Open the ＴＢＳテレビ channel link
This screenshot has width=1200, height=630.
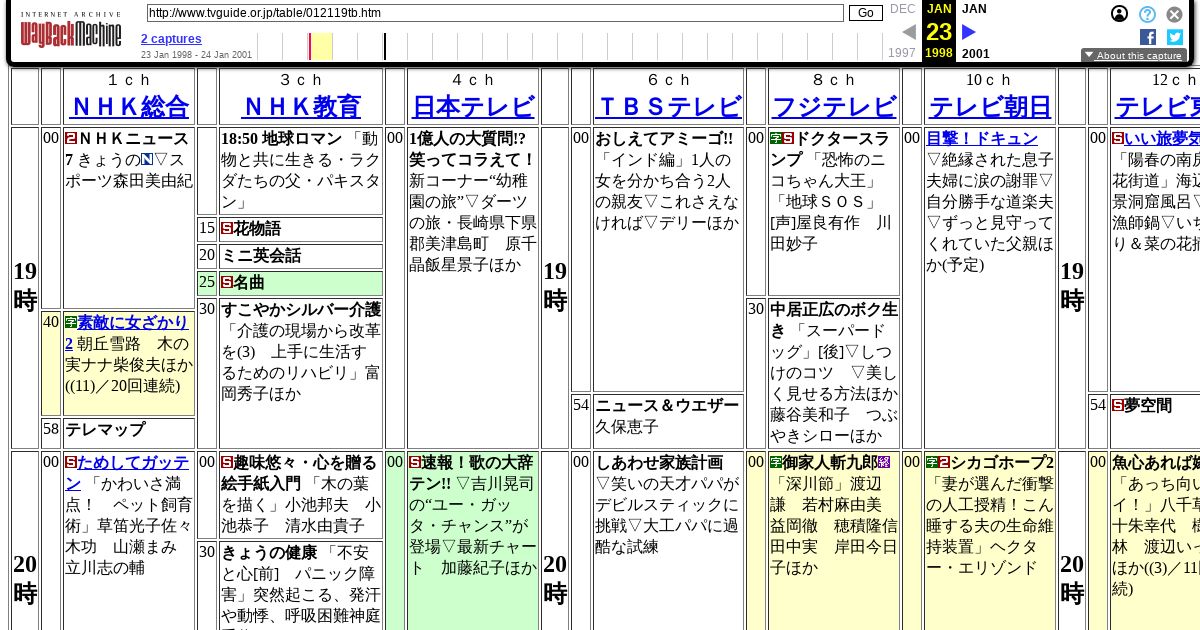(669, 106)
